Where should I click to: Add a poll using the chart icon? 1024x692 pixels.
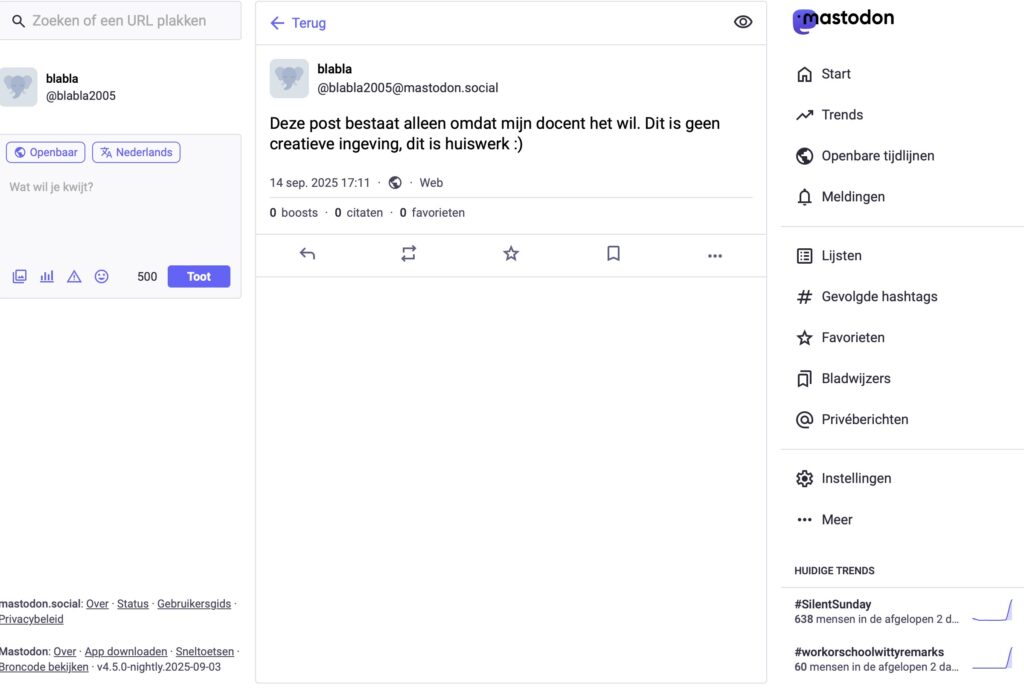47,277
